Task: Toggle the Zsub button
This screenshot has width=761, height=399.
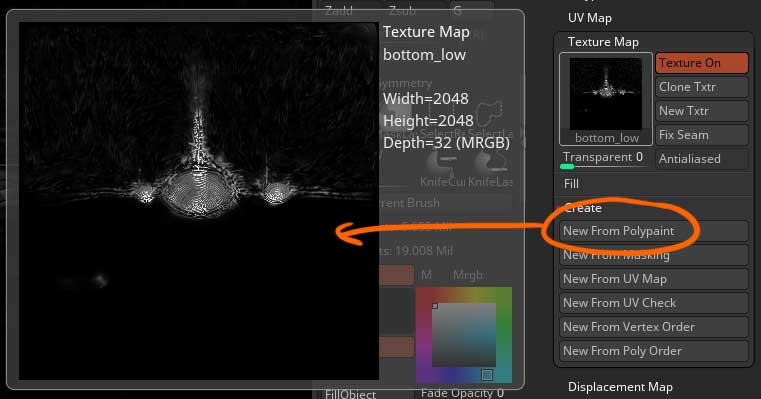Action: (402, 11)
